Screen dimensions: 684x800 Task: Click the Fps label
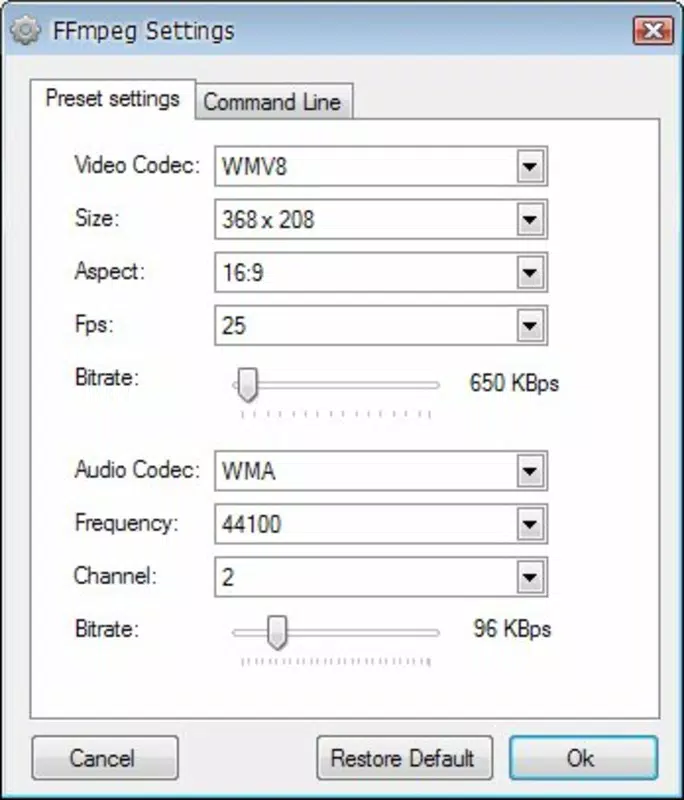pos(94,324)
